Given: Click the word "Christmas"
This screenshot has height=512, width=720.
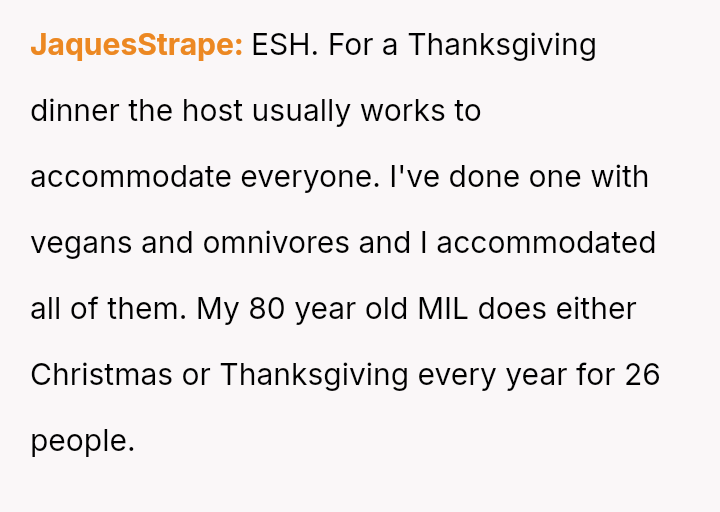Looking at the screenshot, I should pos(101,375).
